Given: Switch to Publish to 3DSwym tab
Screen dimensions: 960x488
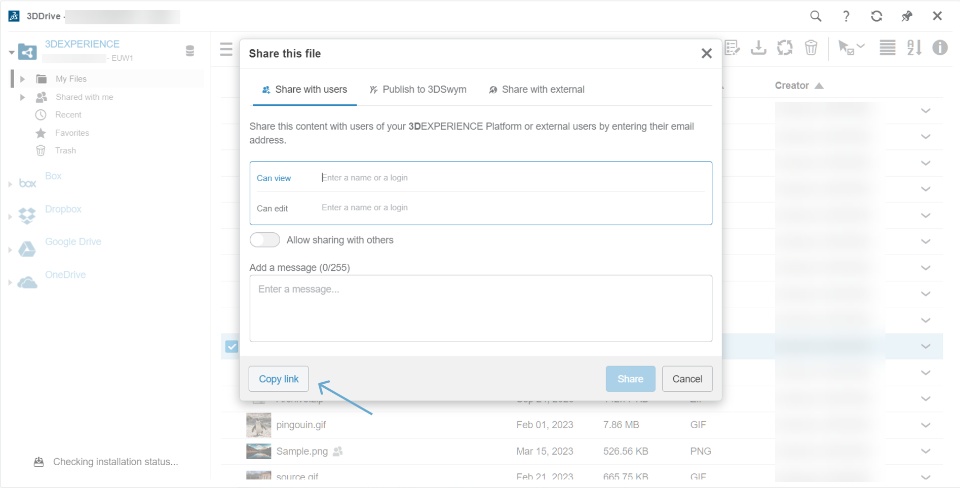Looking at the screenshot, I should [410, 90].
